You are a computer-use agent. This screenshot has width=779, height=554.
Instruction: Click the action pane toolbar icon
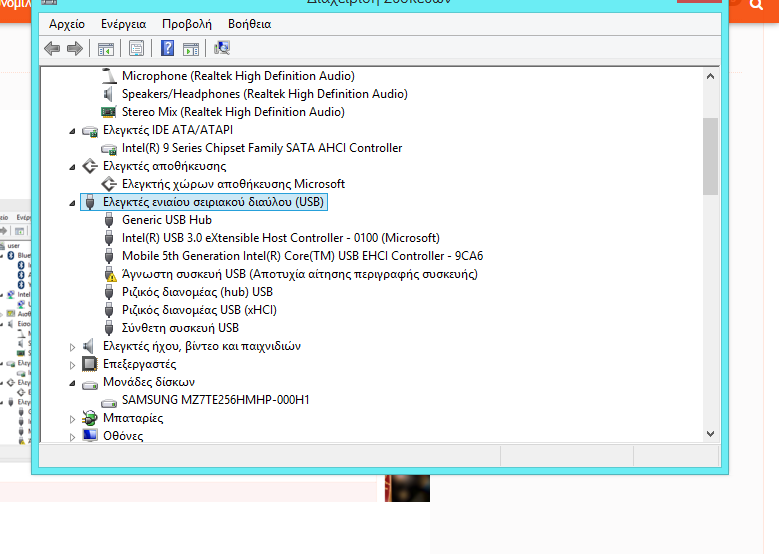pos(190,48)
